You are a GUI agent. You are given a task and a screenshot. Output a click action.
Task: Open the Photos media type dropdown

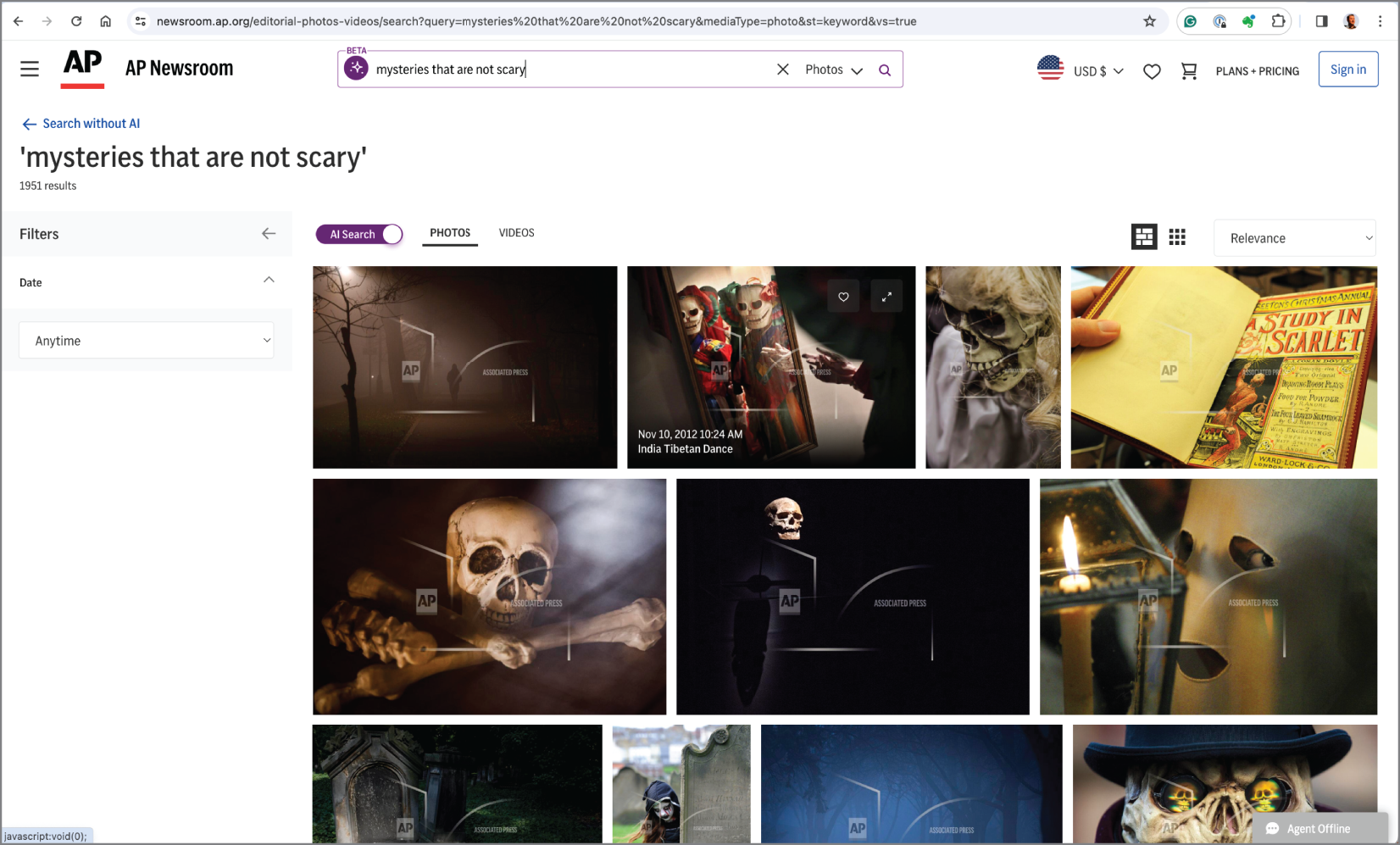click(x=834, y=69)
